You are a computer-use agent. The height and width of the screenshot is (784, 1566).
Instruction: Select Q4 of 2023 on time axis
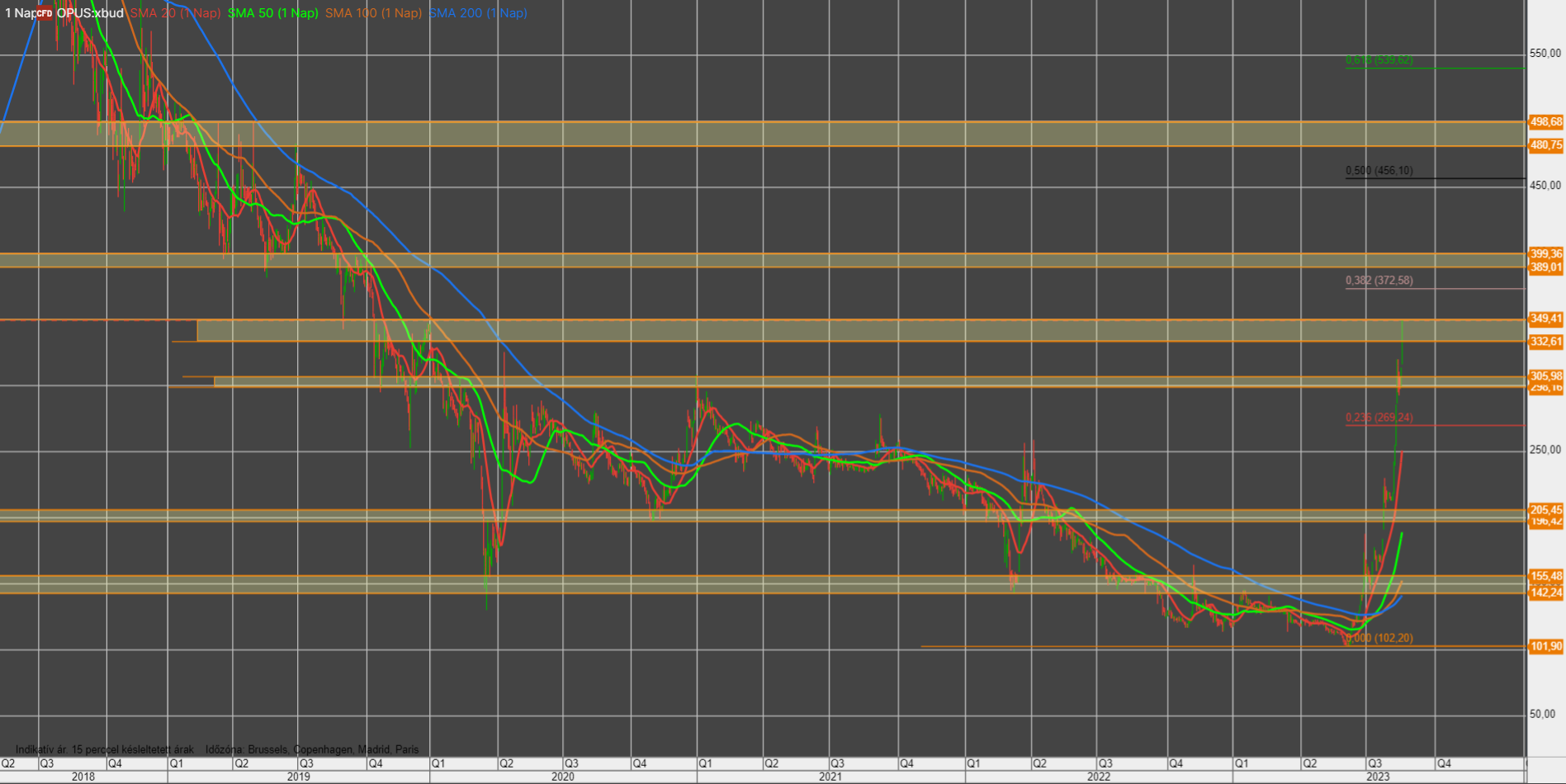(x=1444, y=763)
